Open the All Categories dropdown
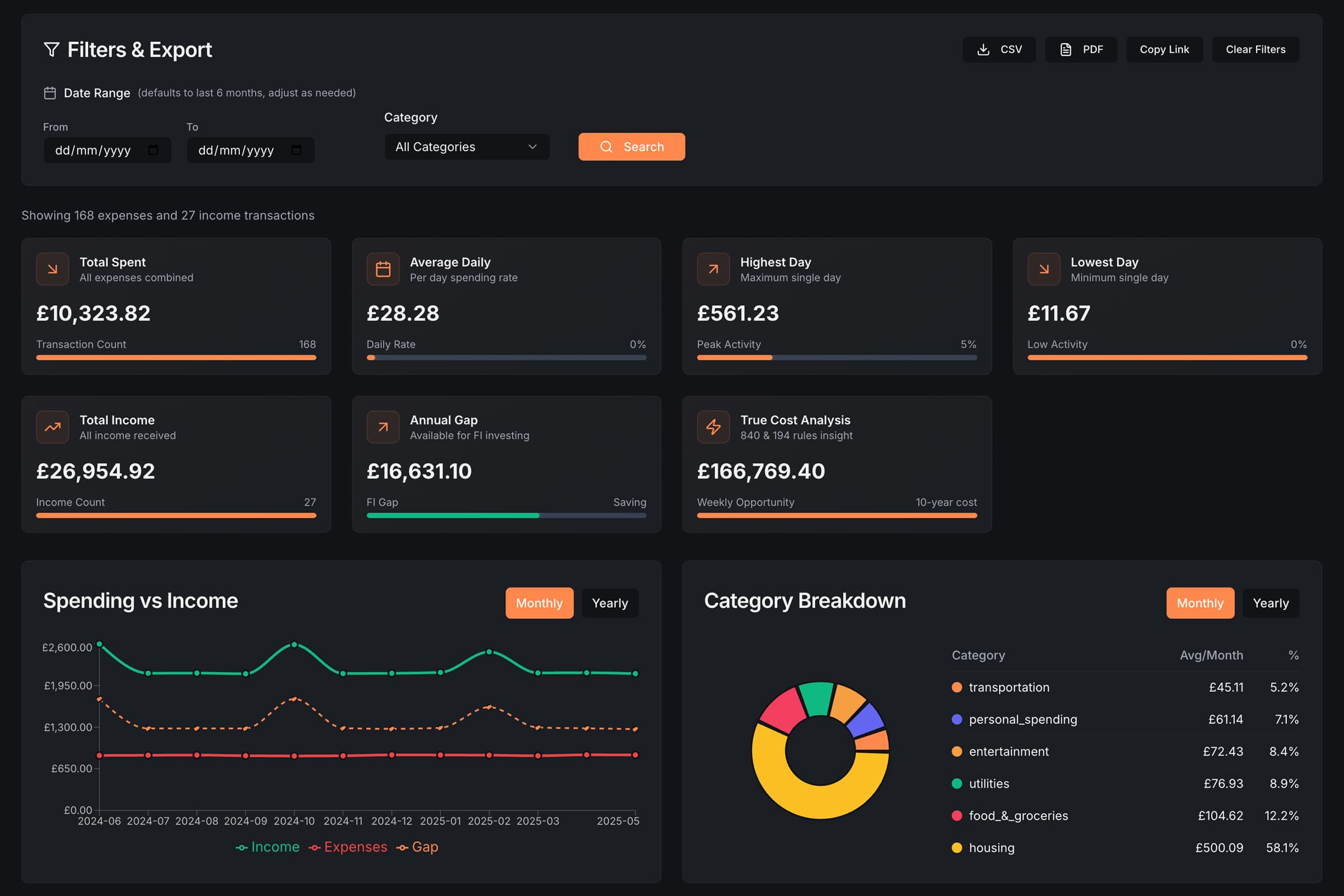 tap(467, 147)
